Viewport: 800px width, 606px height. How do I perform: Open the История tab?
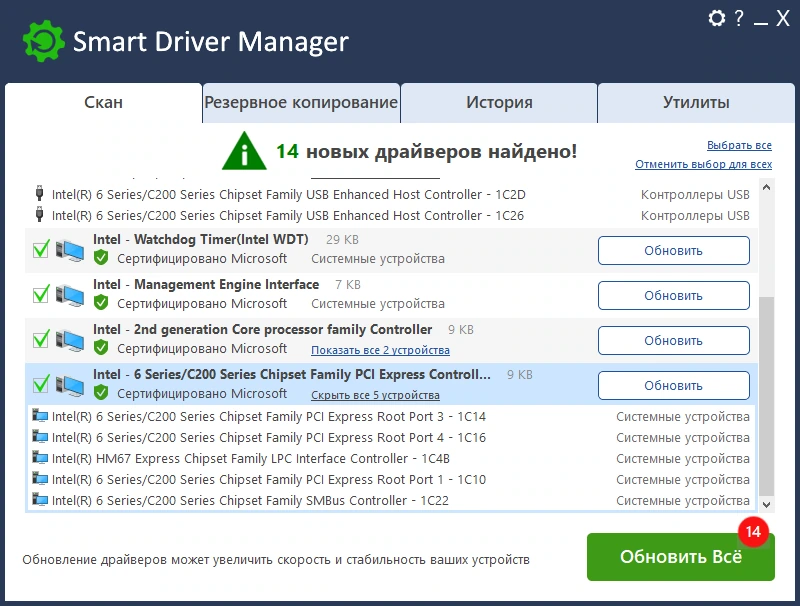(x=499, y=103)
